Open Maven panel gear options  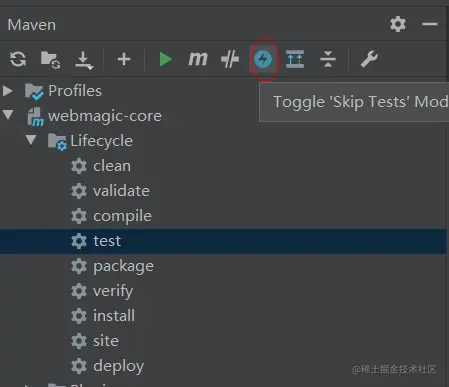(x=398, y=24)
